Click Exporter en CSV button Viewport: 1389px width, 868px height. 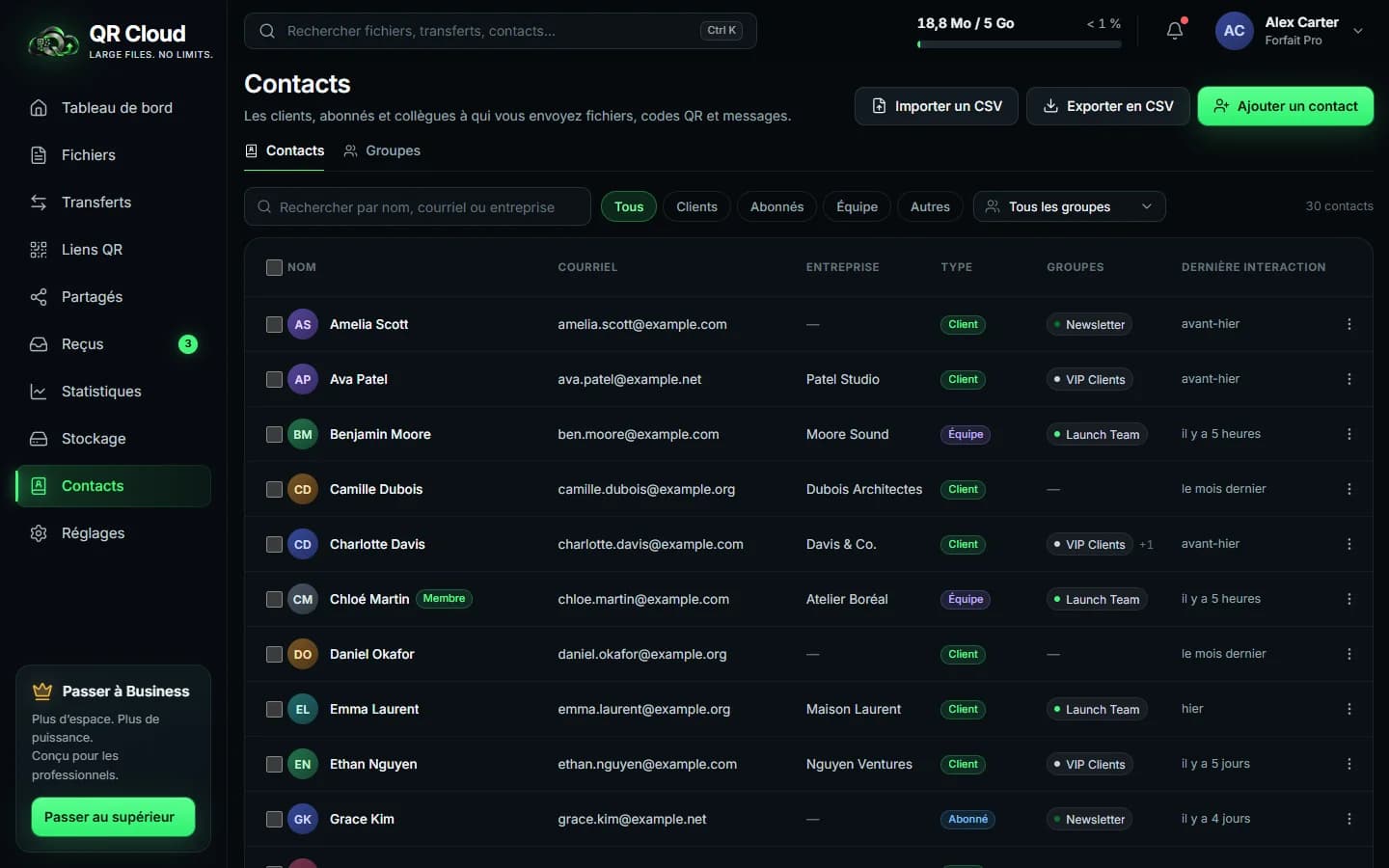click(1107, 106)
